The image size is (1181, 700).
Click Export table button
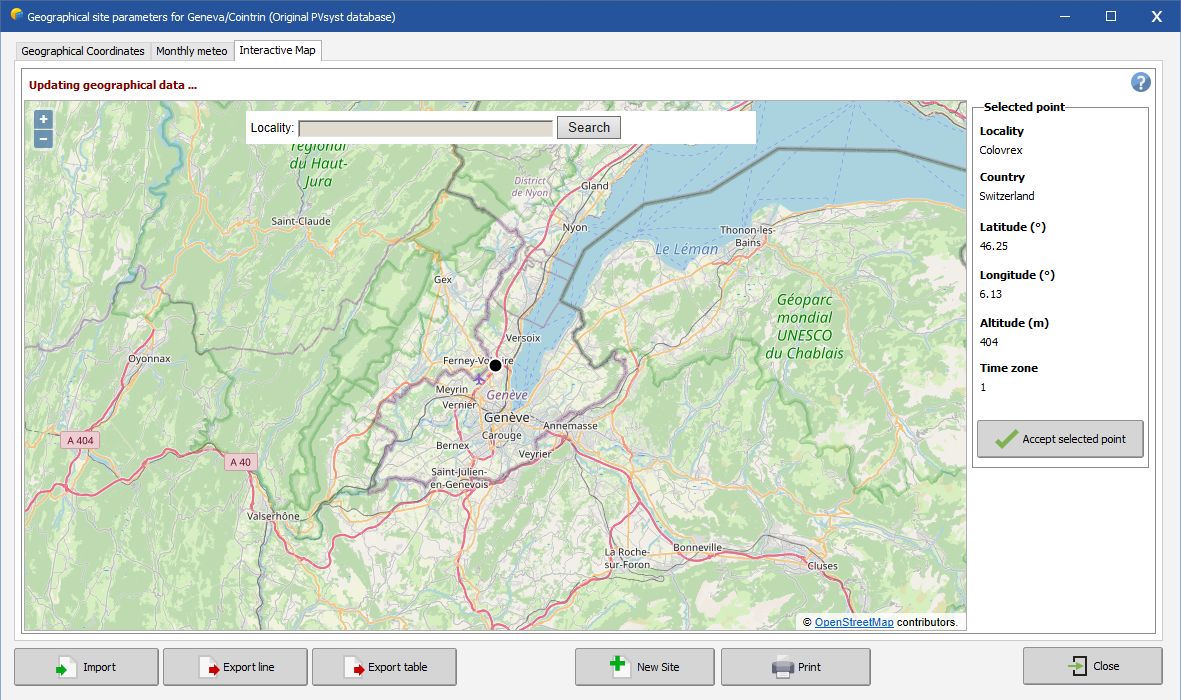(x=384, y=667)
